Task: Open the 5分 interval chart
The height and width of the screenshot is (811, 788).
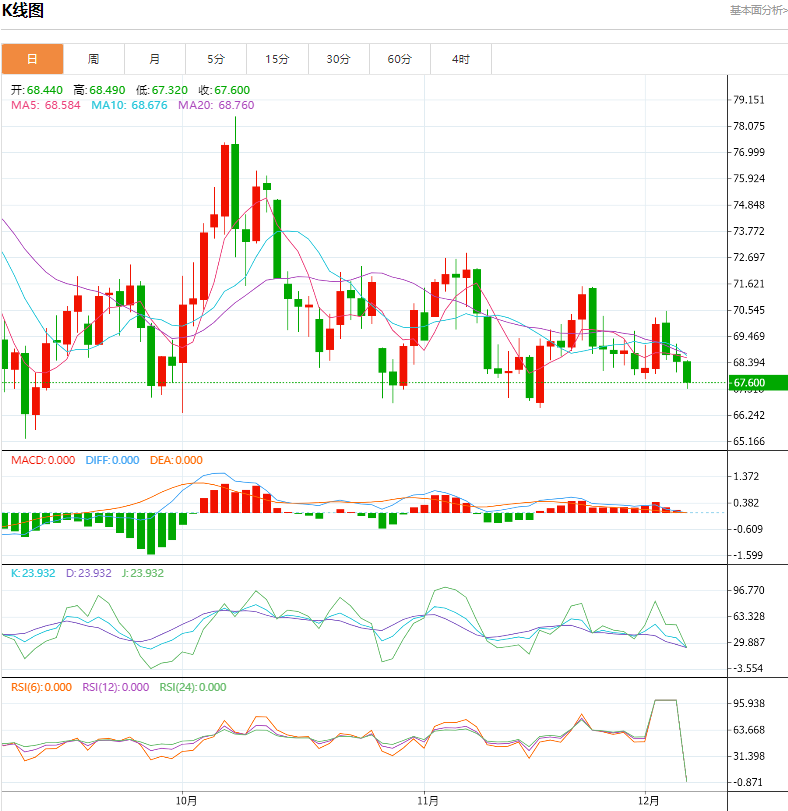Action: [x=216, y=59]
